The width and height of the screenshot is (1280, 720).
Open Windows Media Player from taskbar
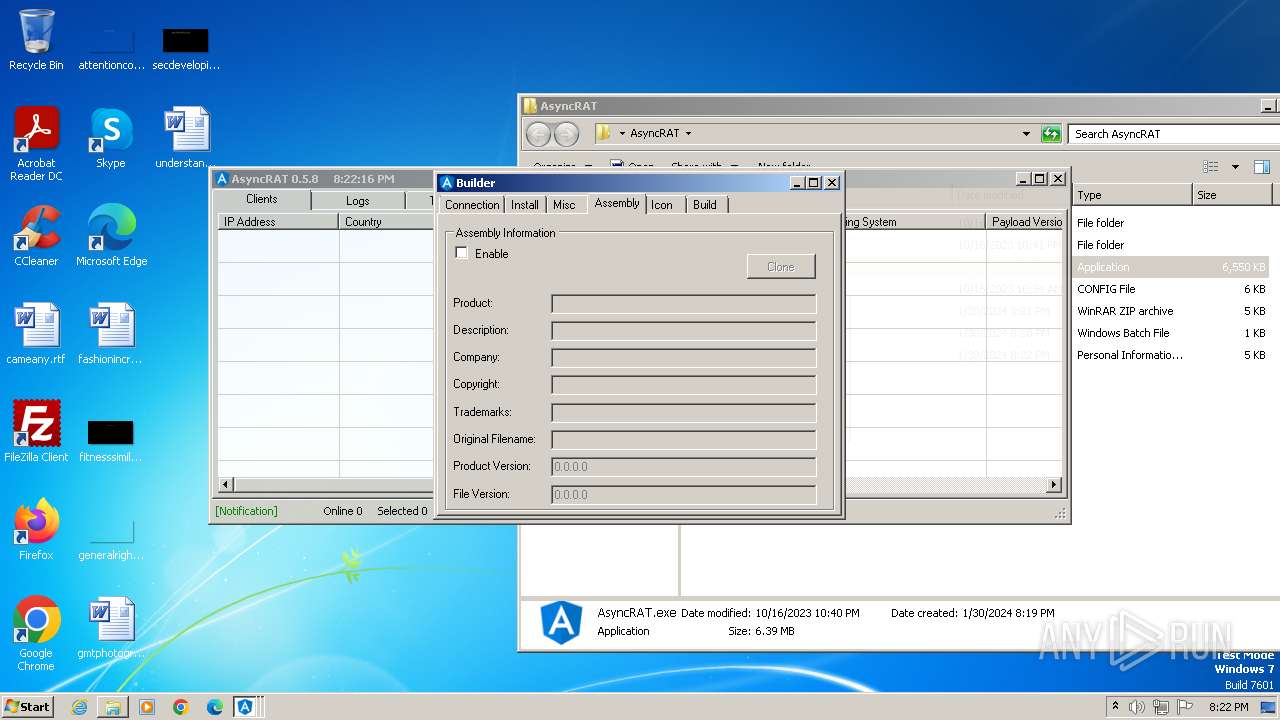[x=147, y=707]
